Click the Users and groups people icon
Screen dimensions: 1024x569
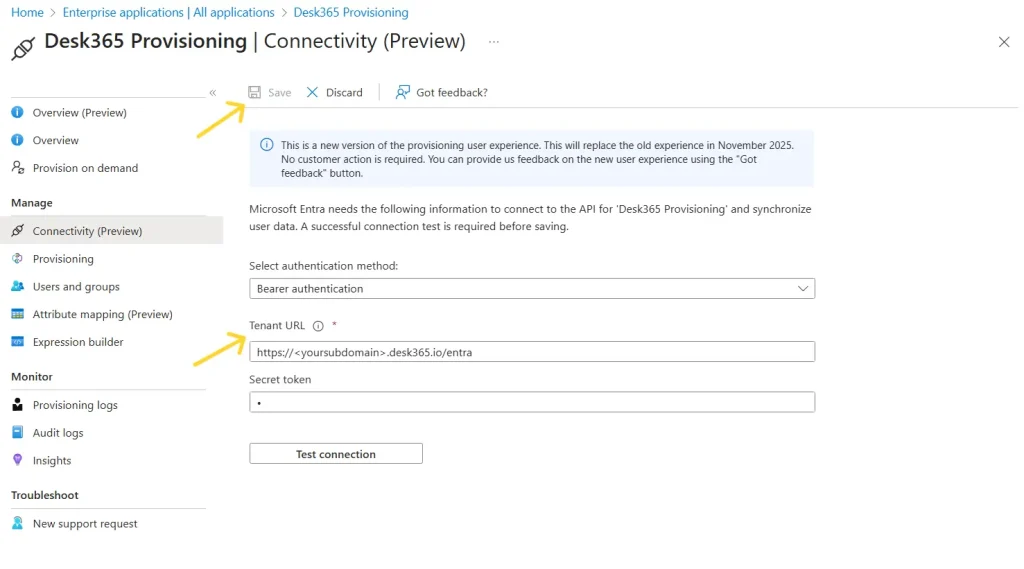pyautogui.click(x=18, y=286)
